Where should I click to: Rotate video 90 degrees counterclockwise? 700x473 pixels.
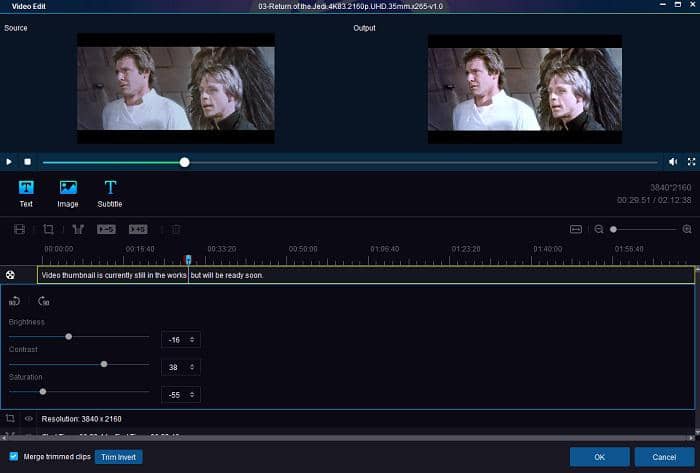(x=14, y=301)
